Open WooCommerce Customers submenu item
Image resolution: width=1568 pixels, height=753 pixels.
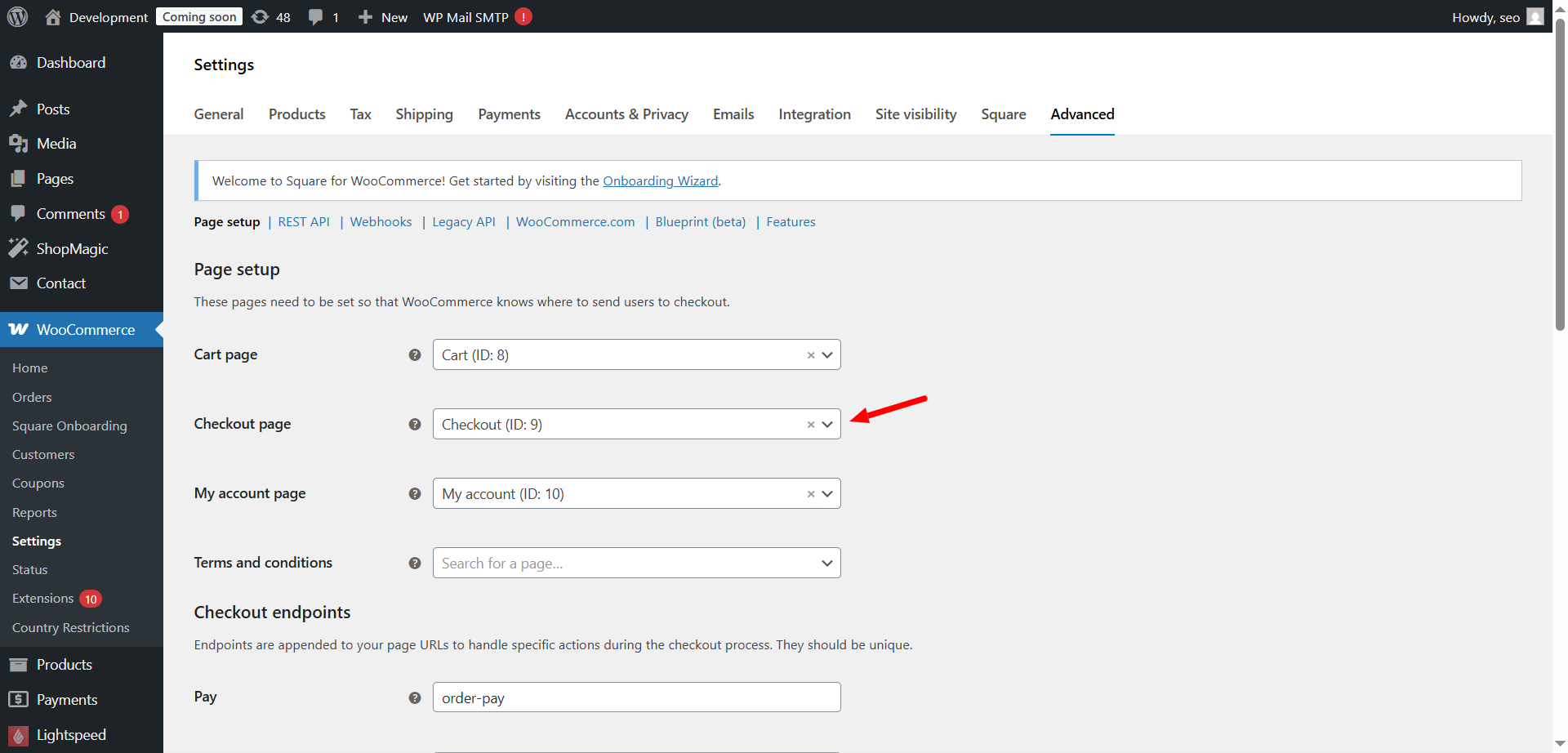pyautogui.click(x=43, y=454)
